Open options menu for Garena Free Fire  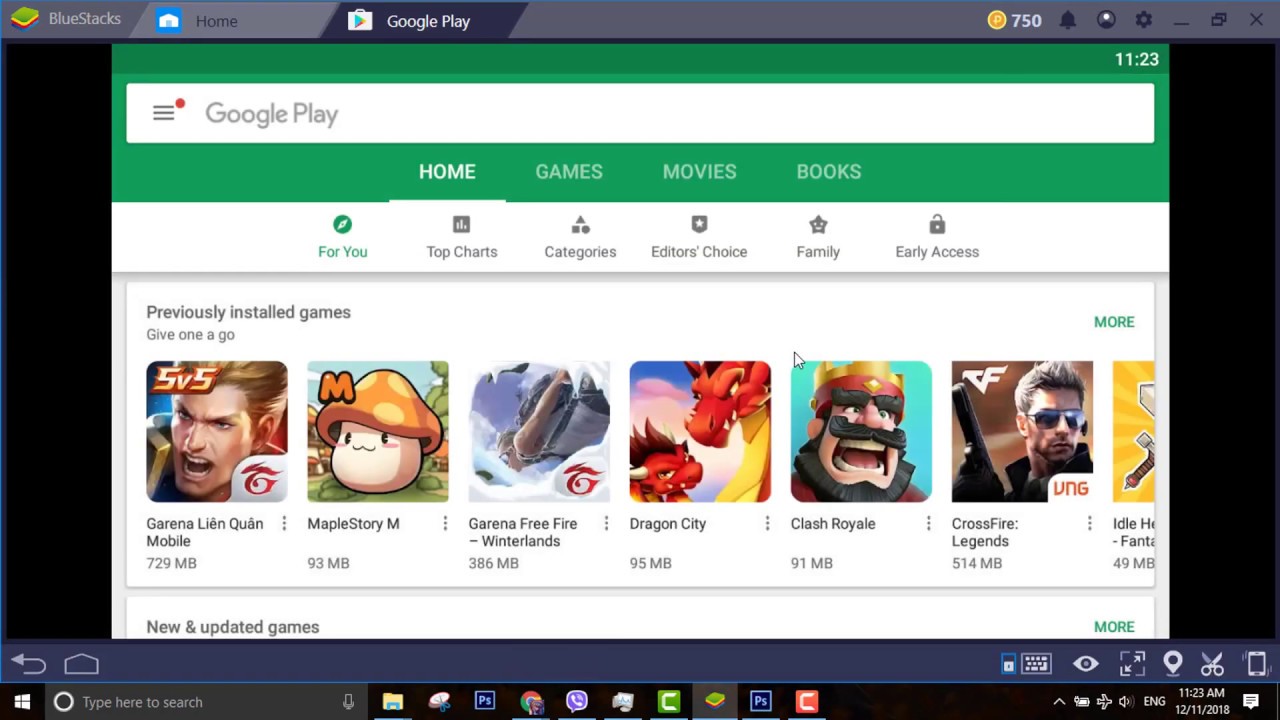(x=606, y=523)
